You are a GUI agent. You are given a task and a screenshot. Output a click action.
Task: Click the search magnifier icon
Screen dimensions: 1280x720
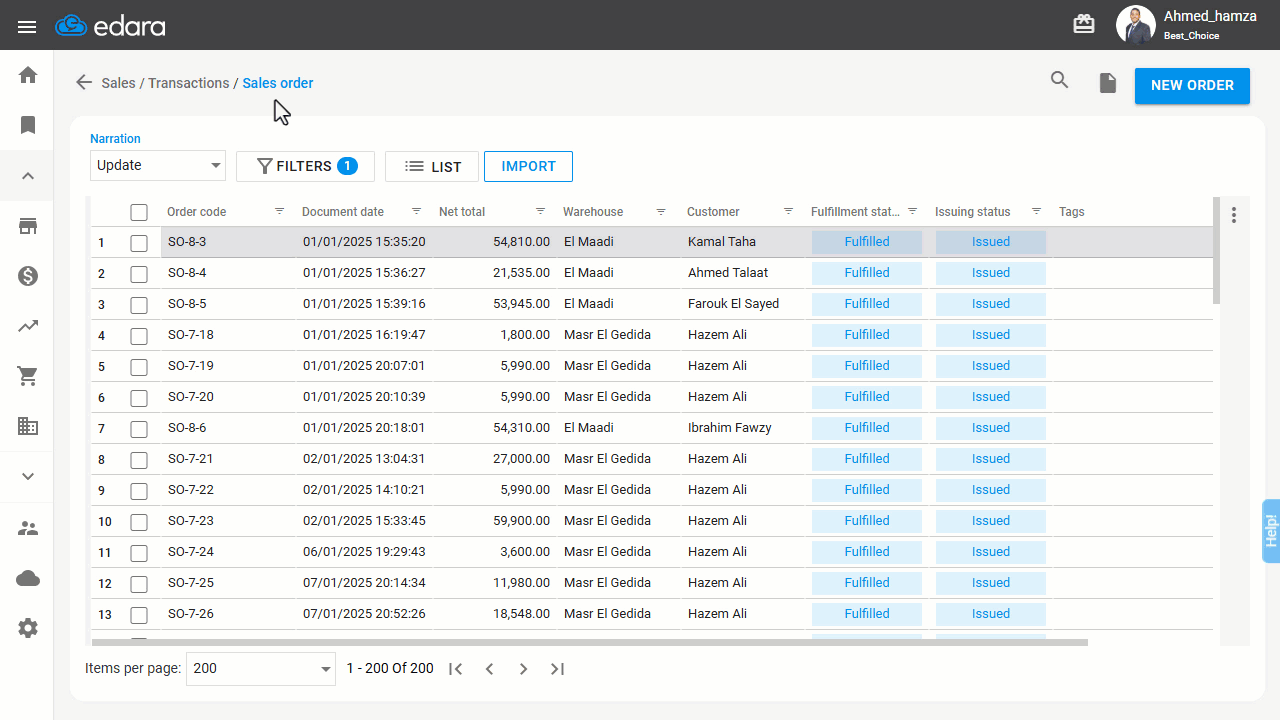click(1060, 80)
